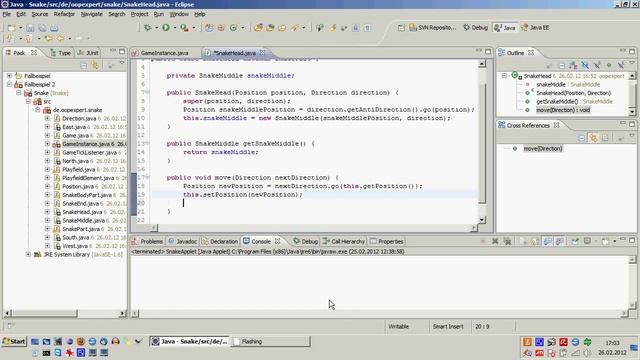This screenshot has width=640, height=360.
Task: Click Pin Console icon
Action: tap(575, 241)
